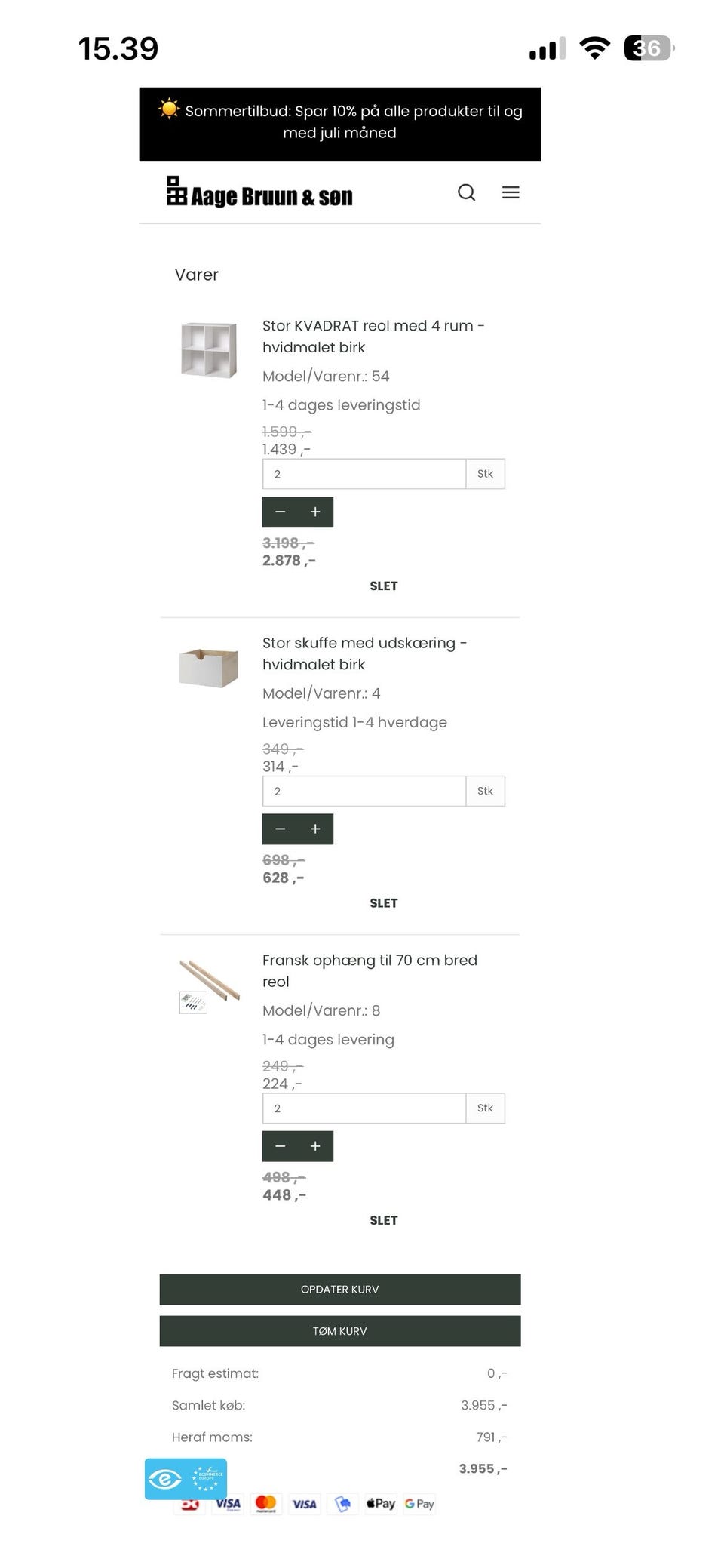Tap the Apple Pay payment icon
The image size is (724, 1568).
point(381,1503)
